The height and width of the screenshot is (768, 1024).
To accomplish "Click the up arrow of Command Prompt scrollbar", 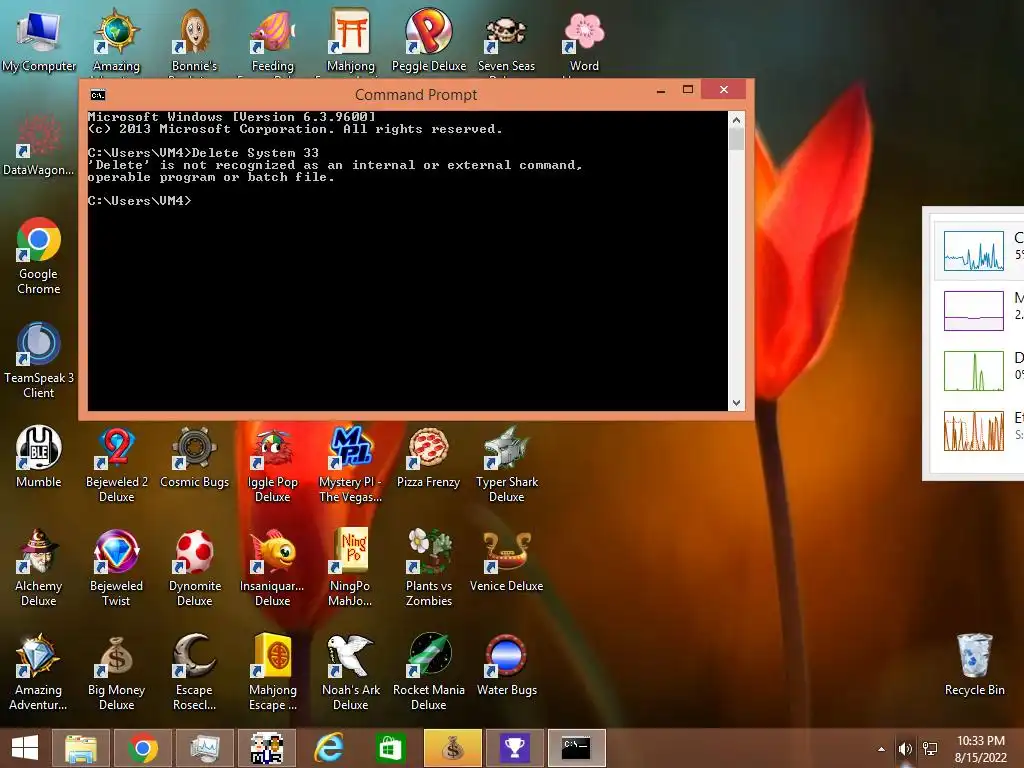I will (736, 120).
